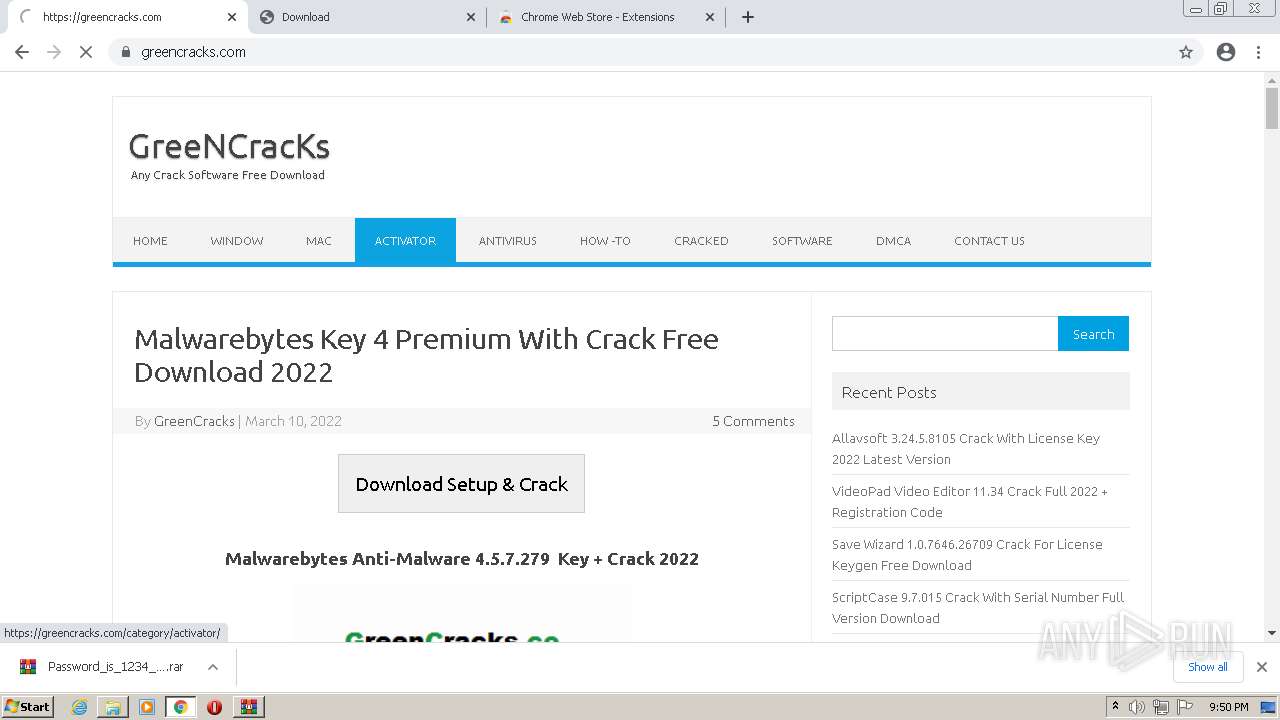Open the ACTIVATOR menu item
Viewport: 1280px width, 720px height.
click(x=405, y=241)
